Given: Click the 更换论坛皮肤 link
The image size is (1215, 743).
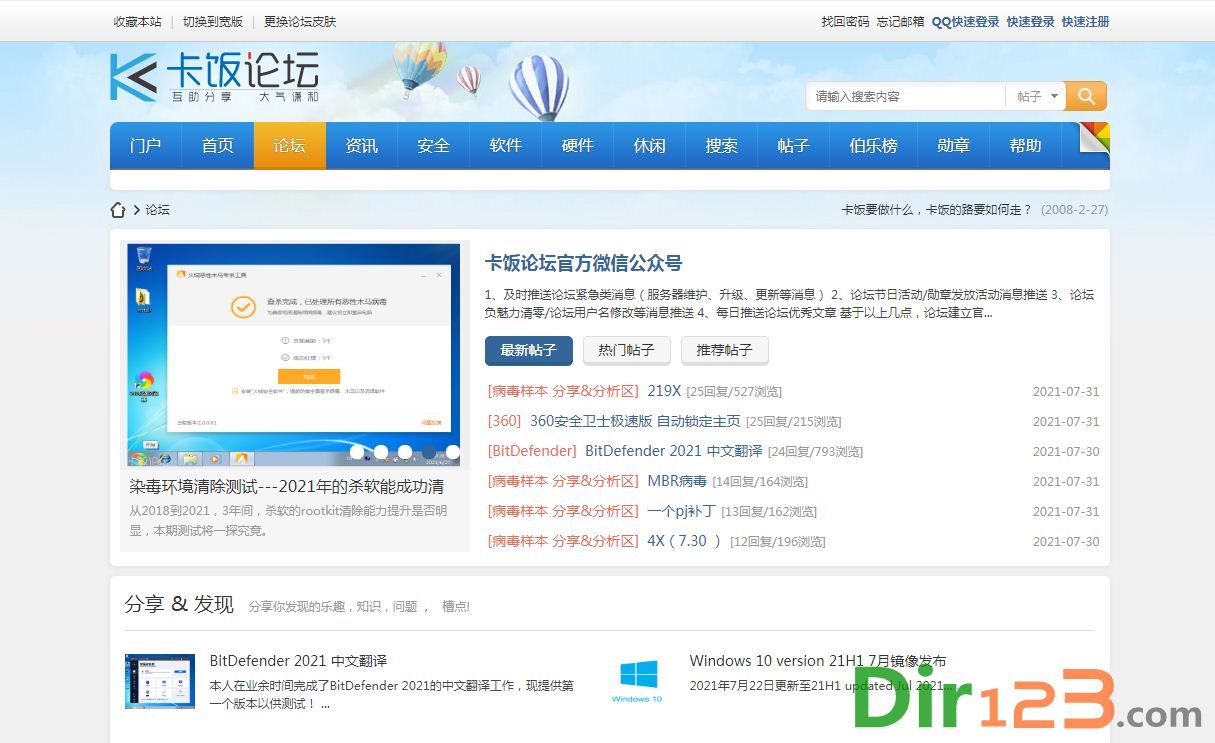Looking at the screenshot, I should [300, 21].
